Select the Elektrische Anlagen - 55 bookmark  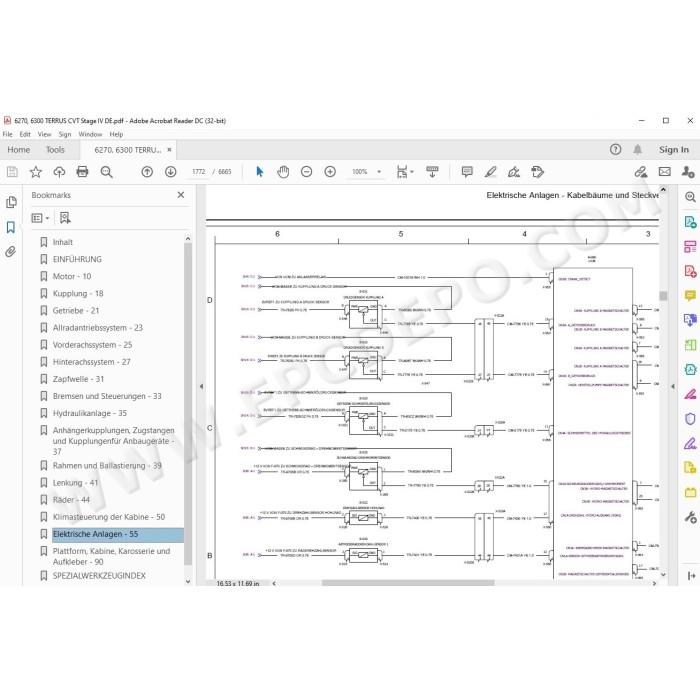[117, 534]
